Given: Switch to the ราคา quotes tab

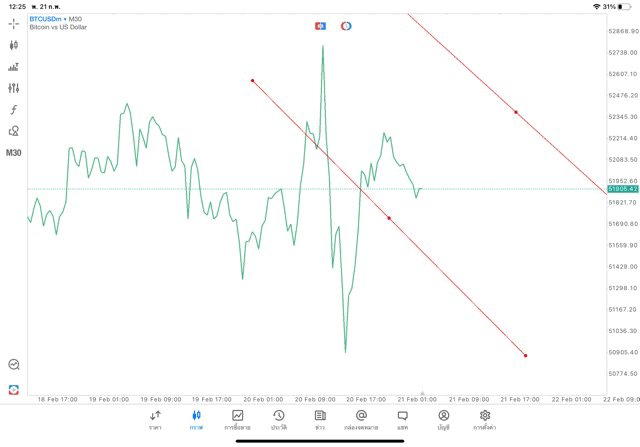Looking at the screenshot, I should [x=155, y=420].
